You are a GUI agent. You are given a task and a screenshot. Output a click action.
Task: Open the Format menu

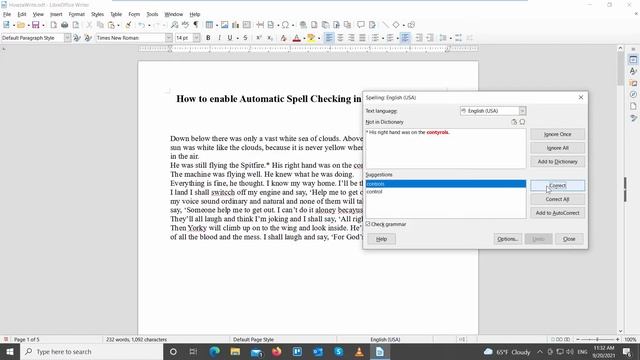pyautogui.click(x=76, y=14)
